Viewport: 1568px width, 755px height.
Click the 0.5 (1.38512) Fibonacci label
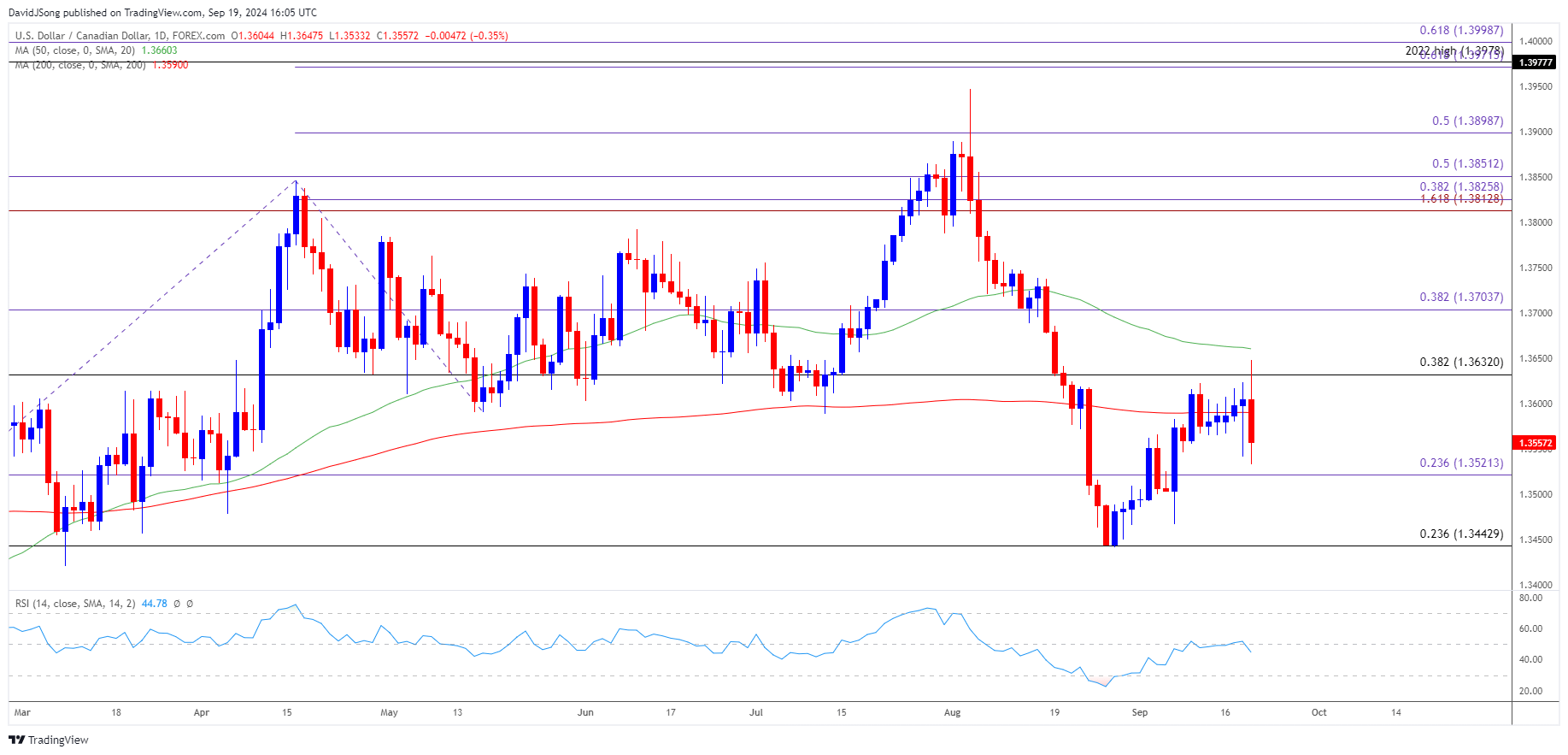coord(1468,163)
